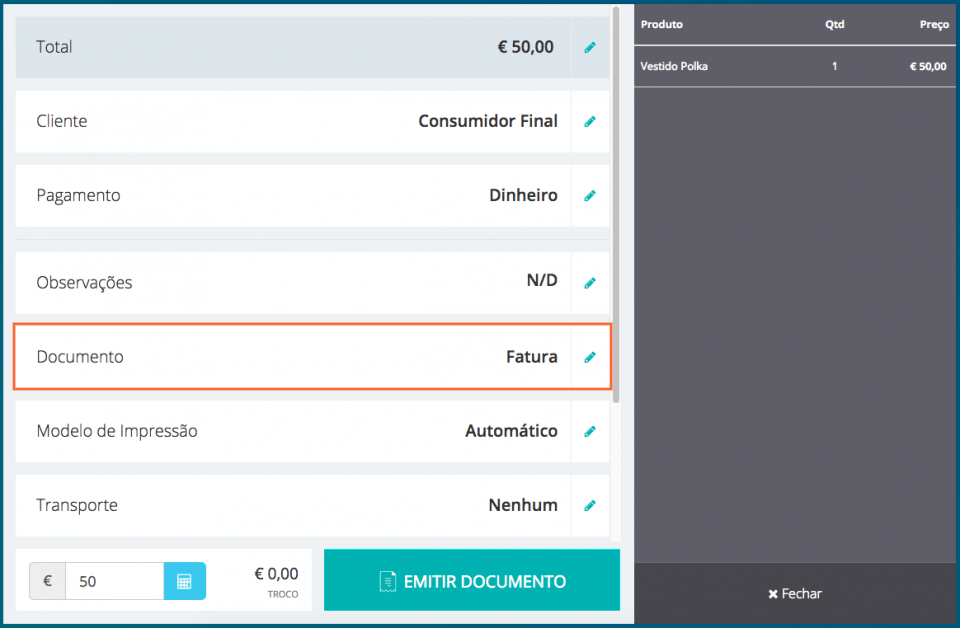This screenshot has width=960, height=628.
Task: Edit the Transporte pencil icon
Action: click(590, 505)
